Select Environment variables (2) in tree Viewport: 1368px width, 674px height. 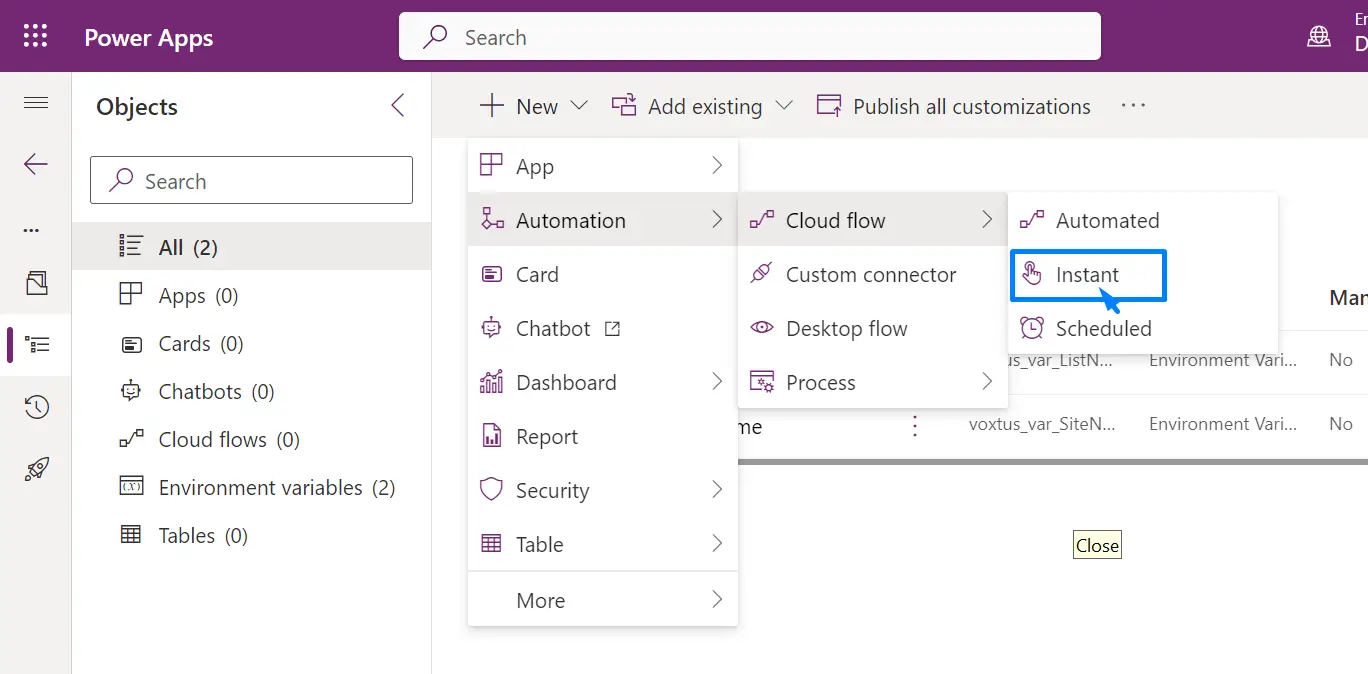(252, 487)
